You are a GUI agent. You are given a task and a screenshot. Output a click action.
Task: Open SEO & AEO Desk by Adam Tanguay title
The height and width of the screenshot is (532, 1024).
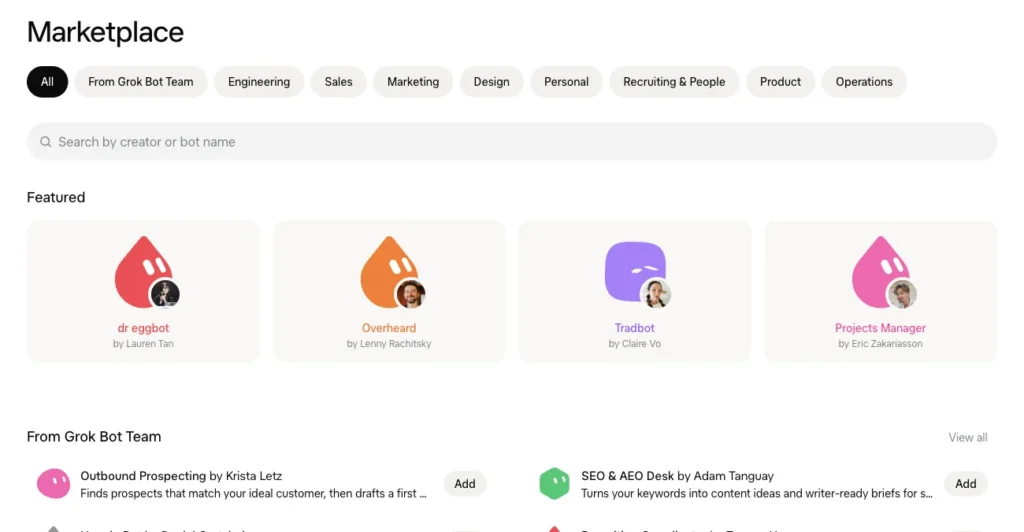pos(677,476)
